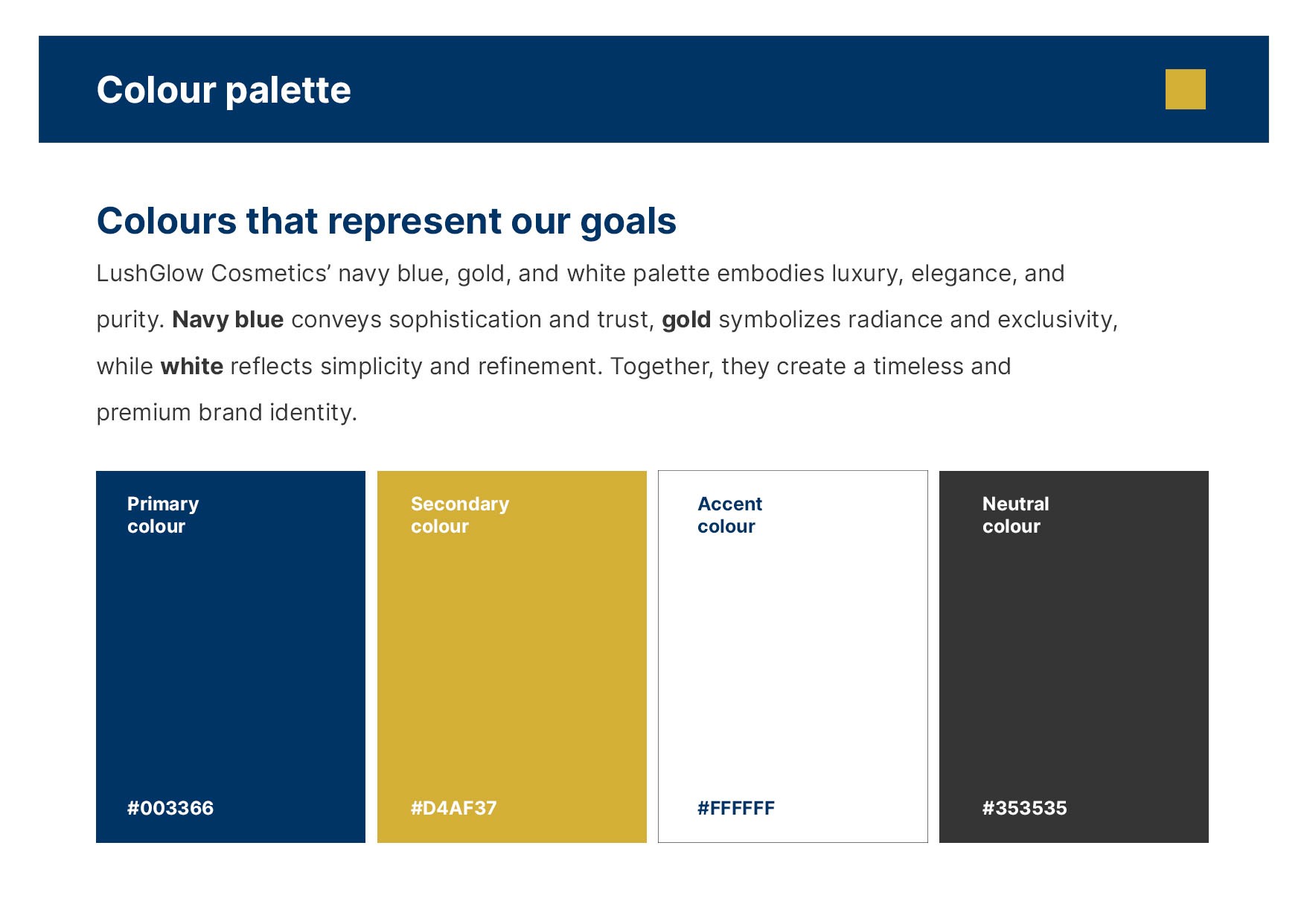Click the #353535 hex code
1307x924 pixels.
pyautogui.click(x=1025, y=808)
